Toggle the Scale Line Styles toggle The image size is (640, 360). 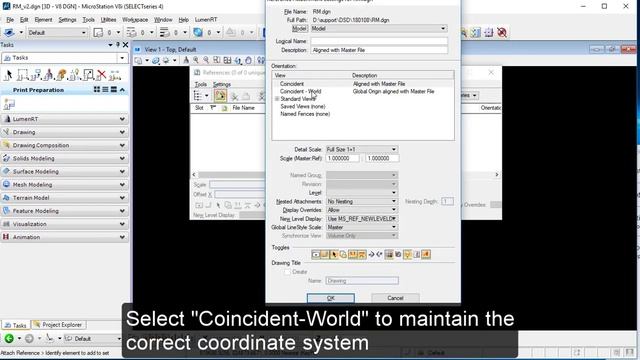[362, 255]
